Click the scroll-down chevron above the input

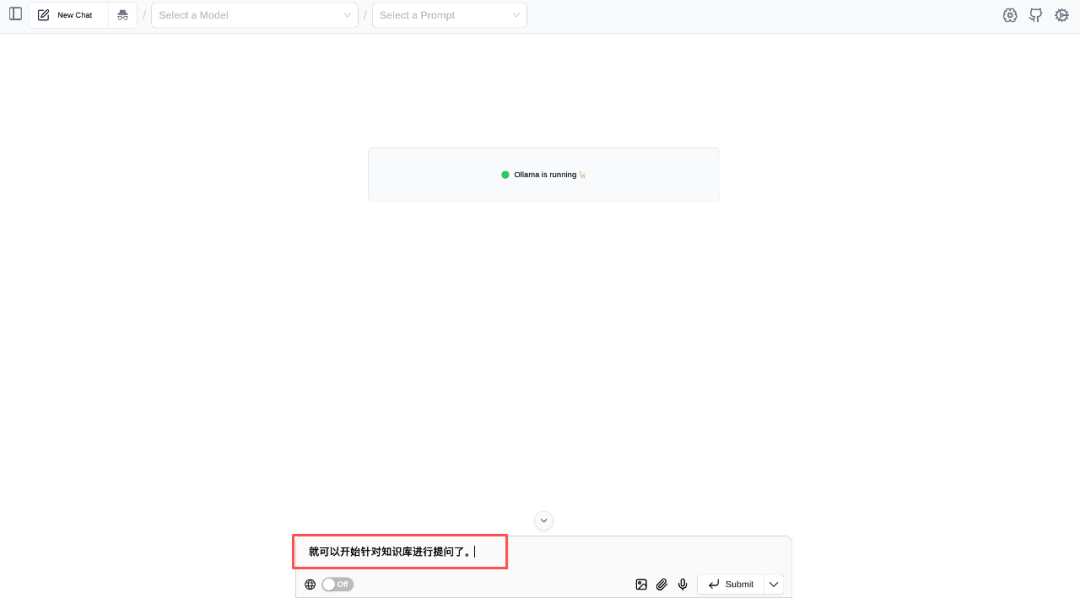(543, 520)
